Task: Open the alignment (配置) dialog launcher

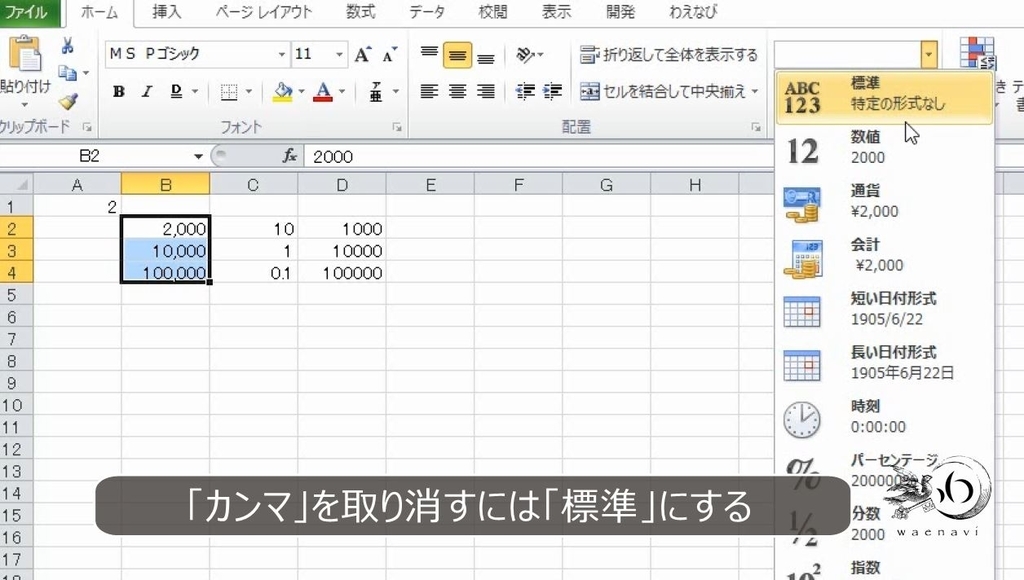Action: tap(756, 127)
